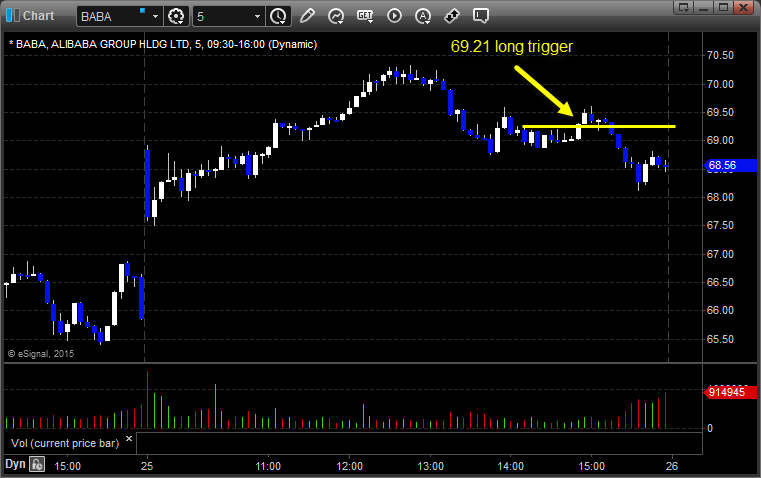Image resolution: width=761 pixels, height=478 pixels.
Task: Expand the interval 5 dropdown arrow
Action: pos(257,16)
